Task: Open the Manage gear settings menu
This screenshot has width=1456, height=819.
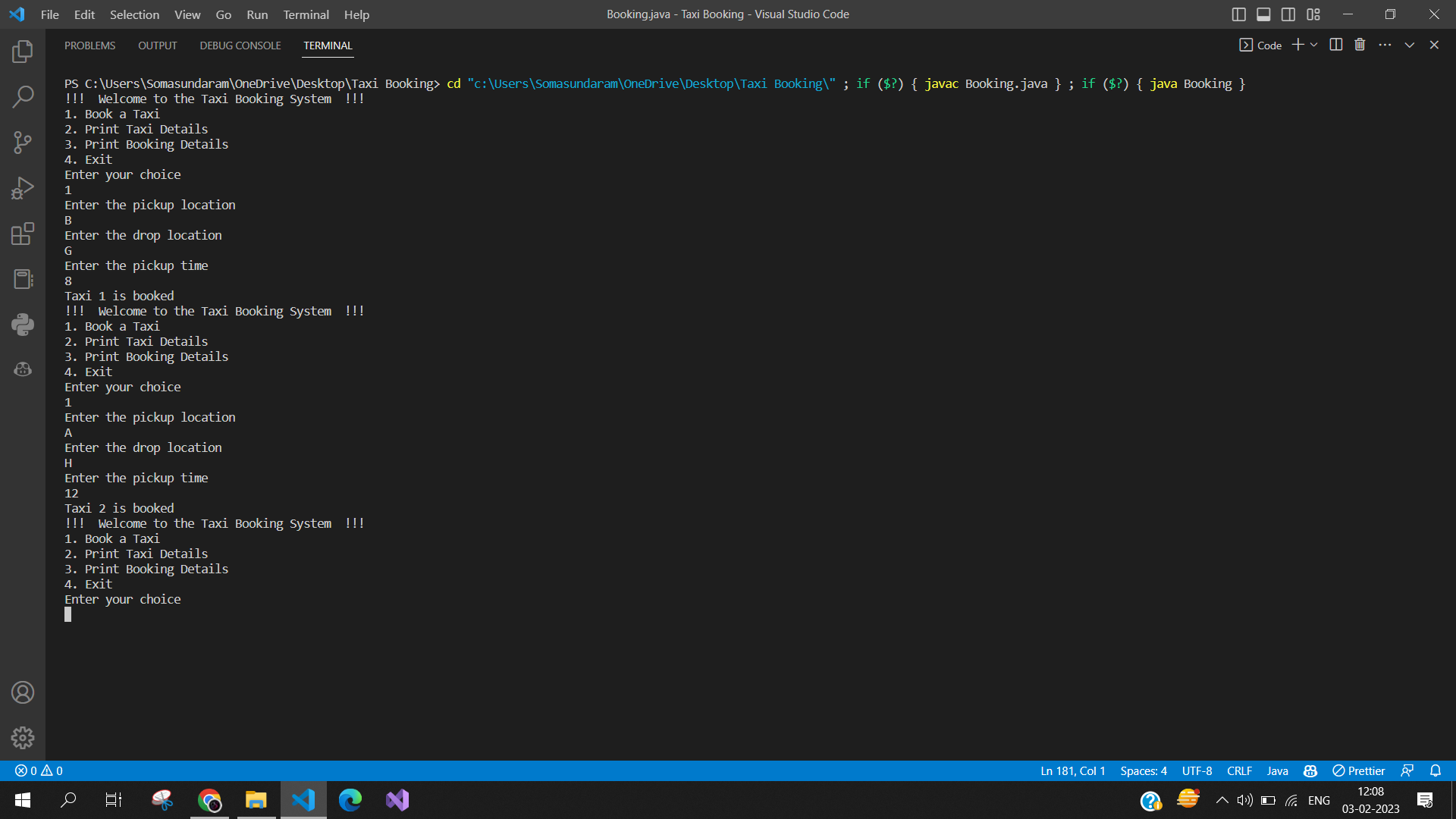Action: (x=23, y=738)
